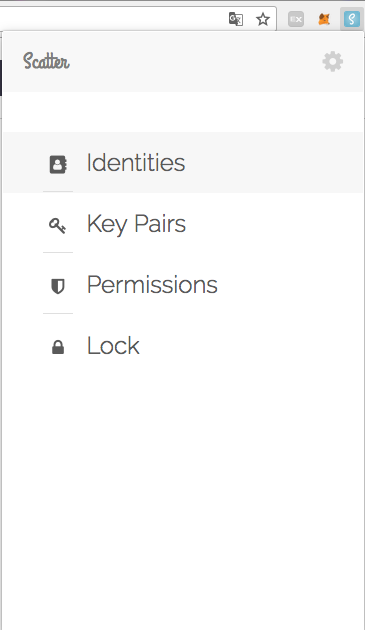Open the MetaMask fox extension
The width and height of the screenshot is (365, 630).
[324, 19]
